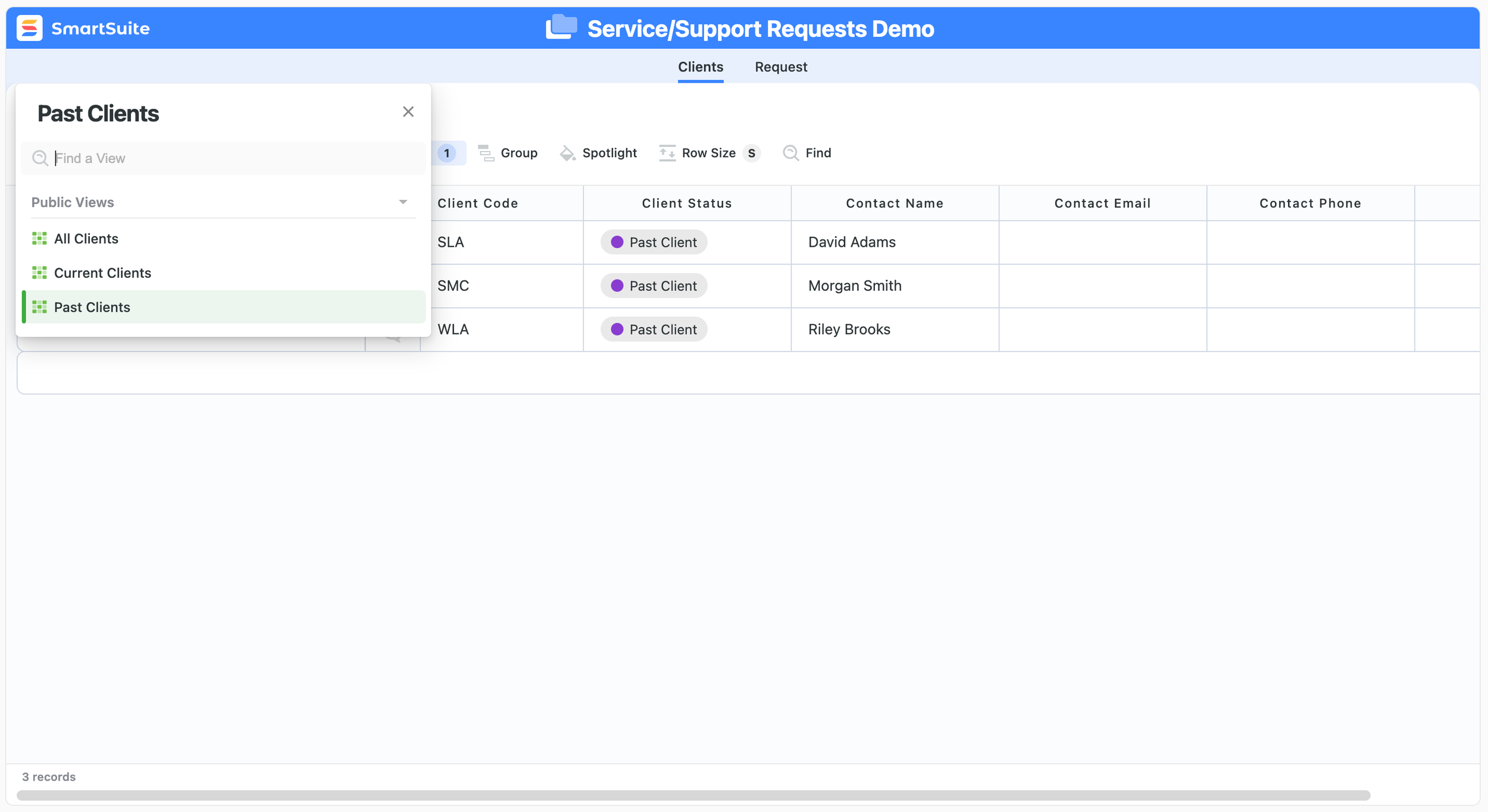Viewport: 1488px width, 812px height.
Task: Click Past Client status in David Adams row
Action: pos(654,242)
